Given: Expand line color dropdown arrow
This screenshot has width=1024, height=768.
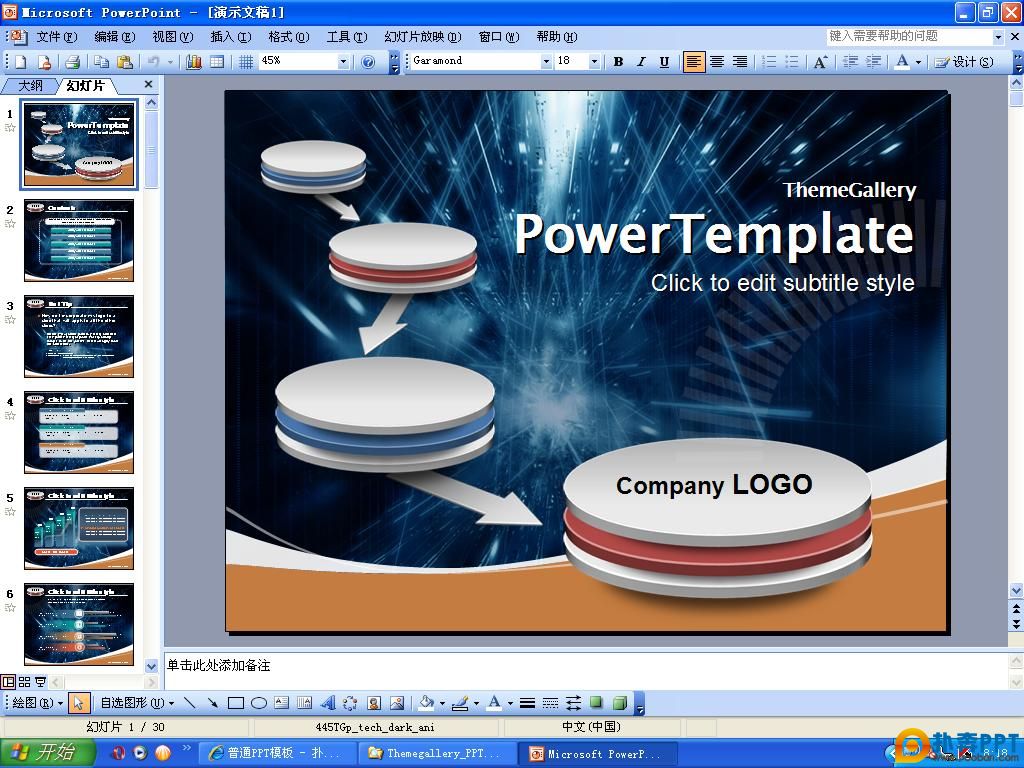Looking at the screenshot, I should pos(476,703).
